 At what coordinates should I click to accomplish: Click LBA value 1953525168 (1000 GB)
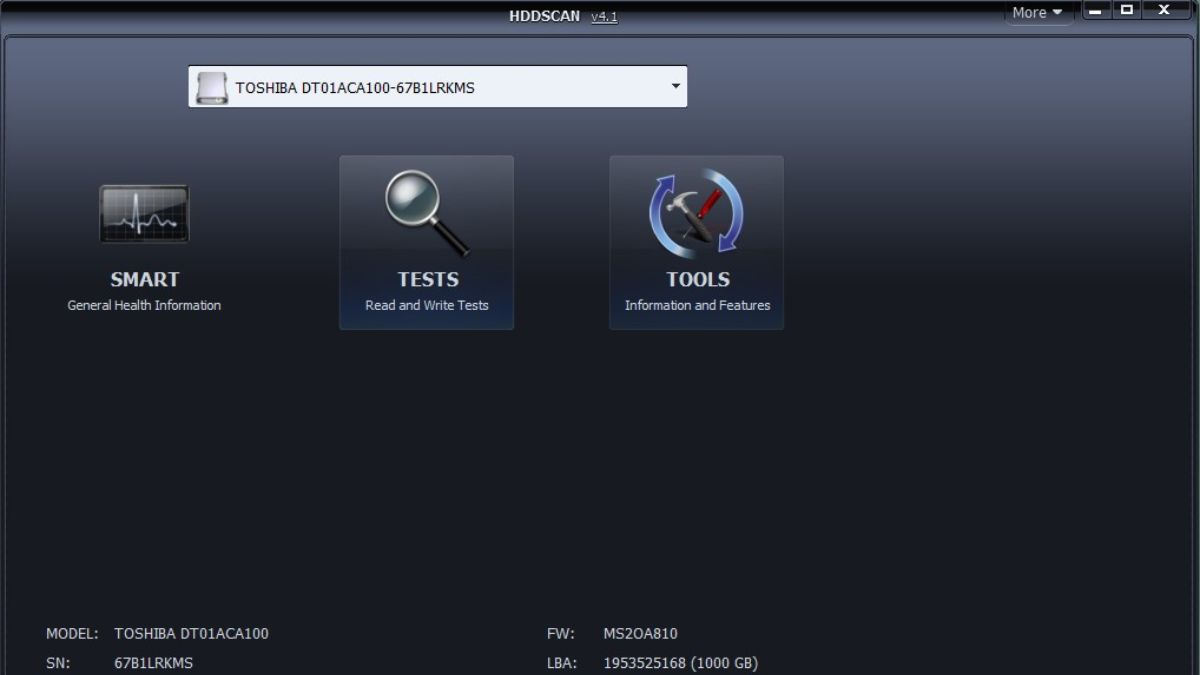pyautogui.click(x=680, y=663)
